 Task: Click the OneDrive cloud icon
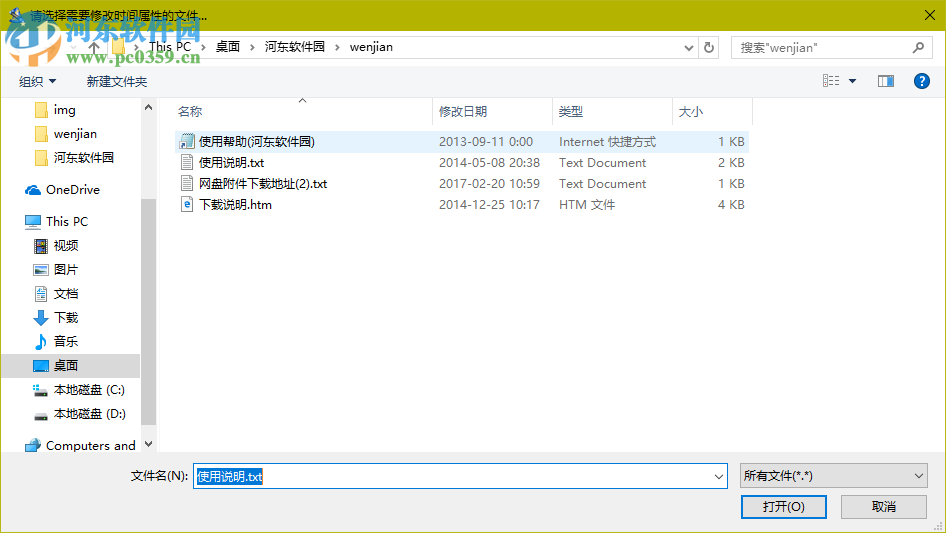click(33, 190)
